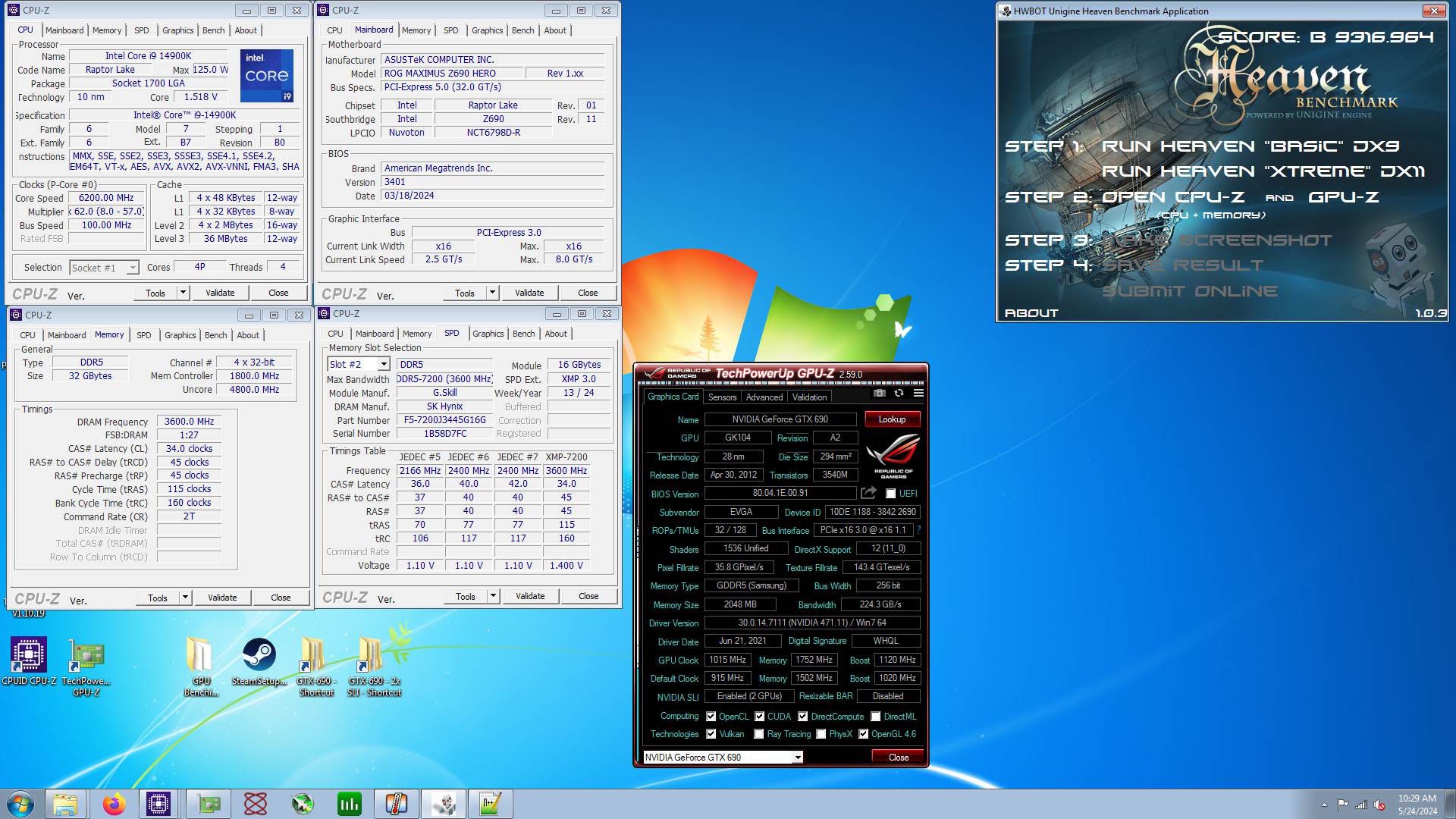1456x819 pixels.
Task: Click the GPU-Z screenshot camera icon
Action: click(879, 393)
